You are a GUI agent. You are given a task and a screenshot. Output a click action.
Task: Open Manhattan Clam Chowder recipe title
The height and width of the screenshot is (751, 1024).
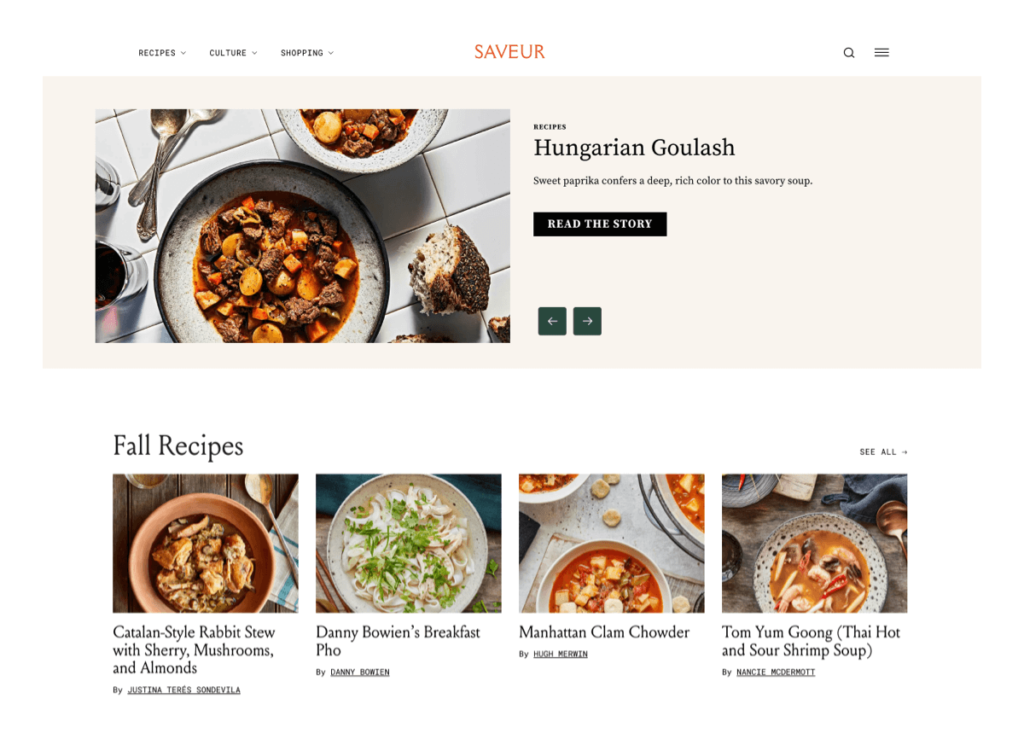point(604,632)
